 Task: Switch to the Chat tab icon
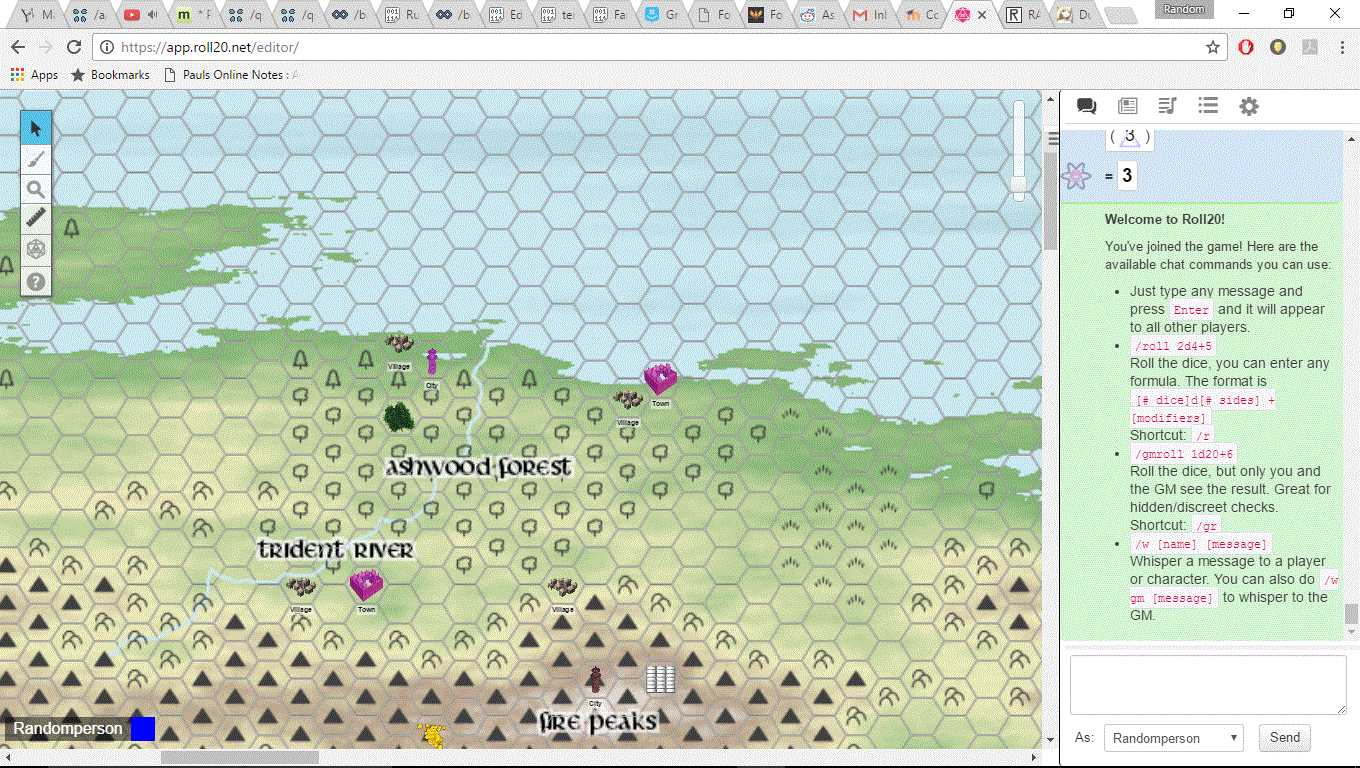click(x=1087, y=106)
